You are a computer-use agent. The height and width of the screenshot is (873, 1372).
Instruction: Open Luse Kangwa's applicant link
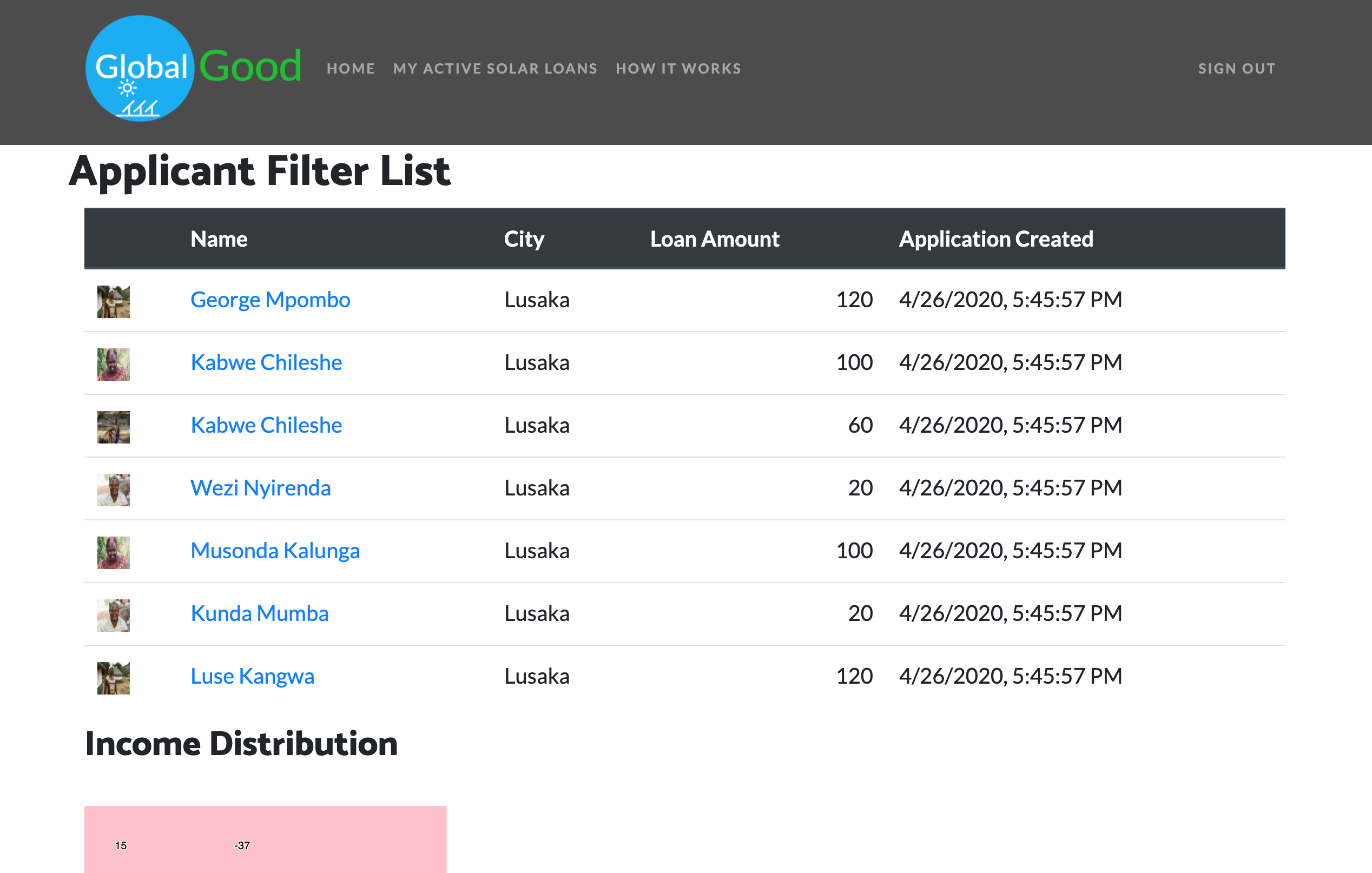(x=253, y=676)
